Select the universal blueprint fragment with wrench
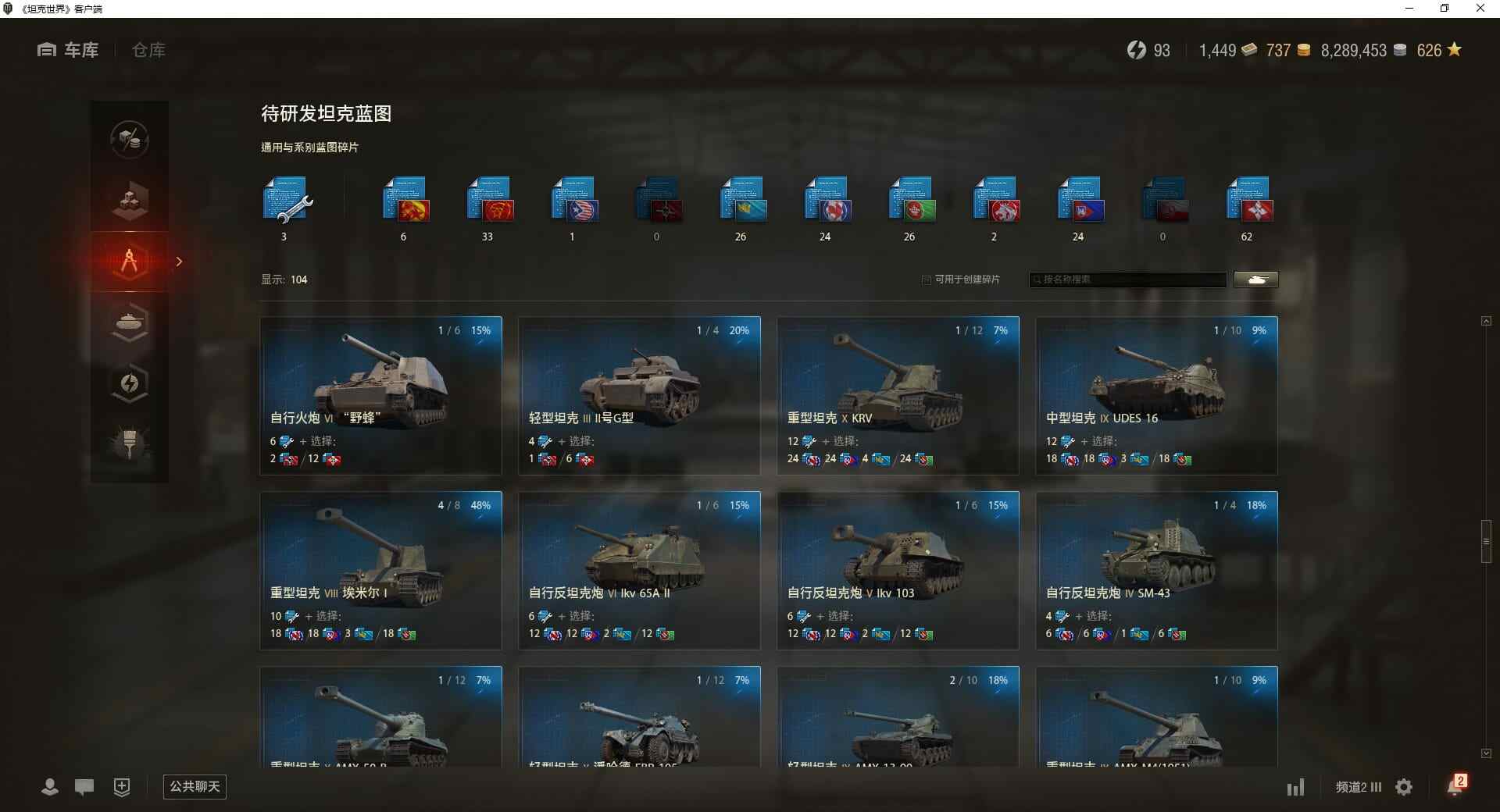 tap(287, 201)
